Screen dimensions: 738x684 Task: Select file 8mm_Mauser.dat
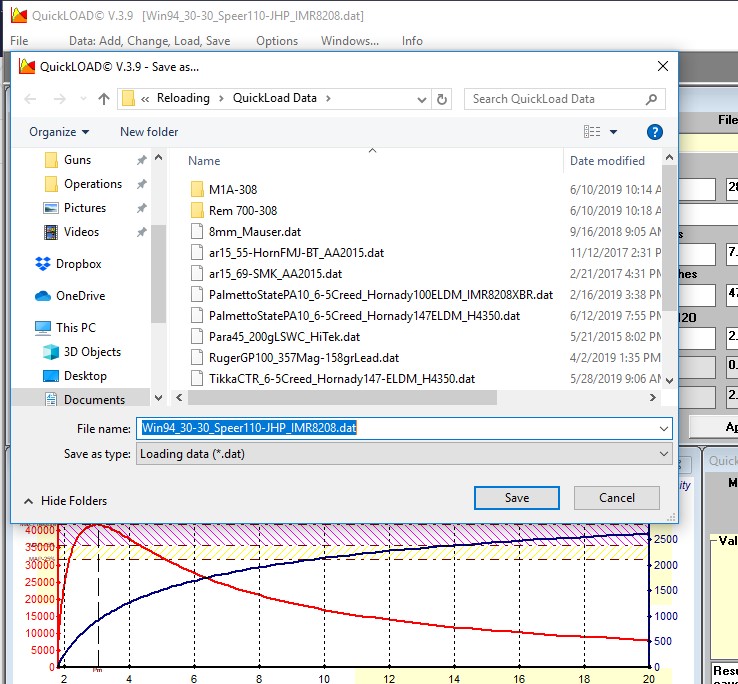[x=246, y=232]
